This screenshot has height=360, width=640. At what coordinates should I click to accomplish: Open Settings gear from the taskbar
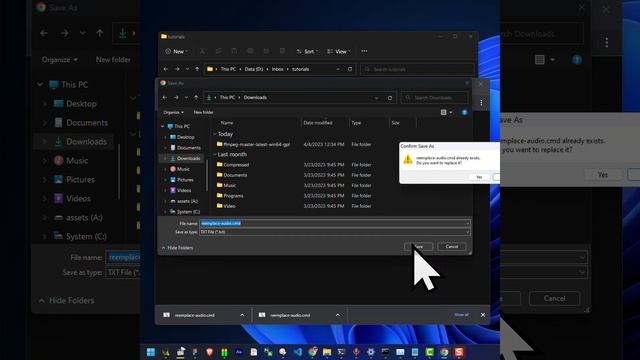371,352
